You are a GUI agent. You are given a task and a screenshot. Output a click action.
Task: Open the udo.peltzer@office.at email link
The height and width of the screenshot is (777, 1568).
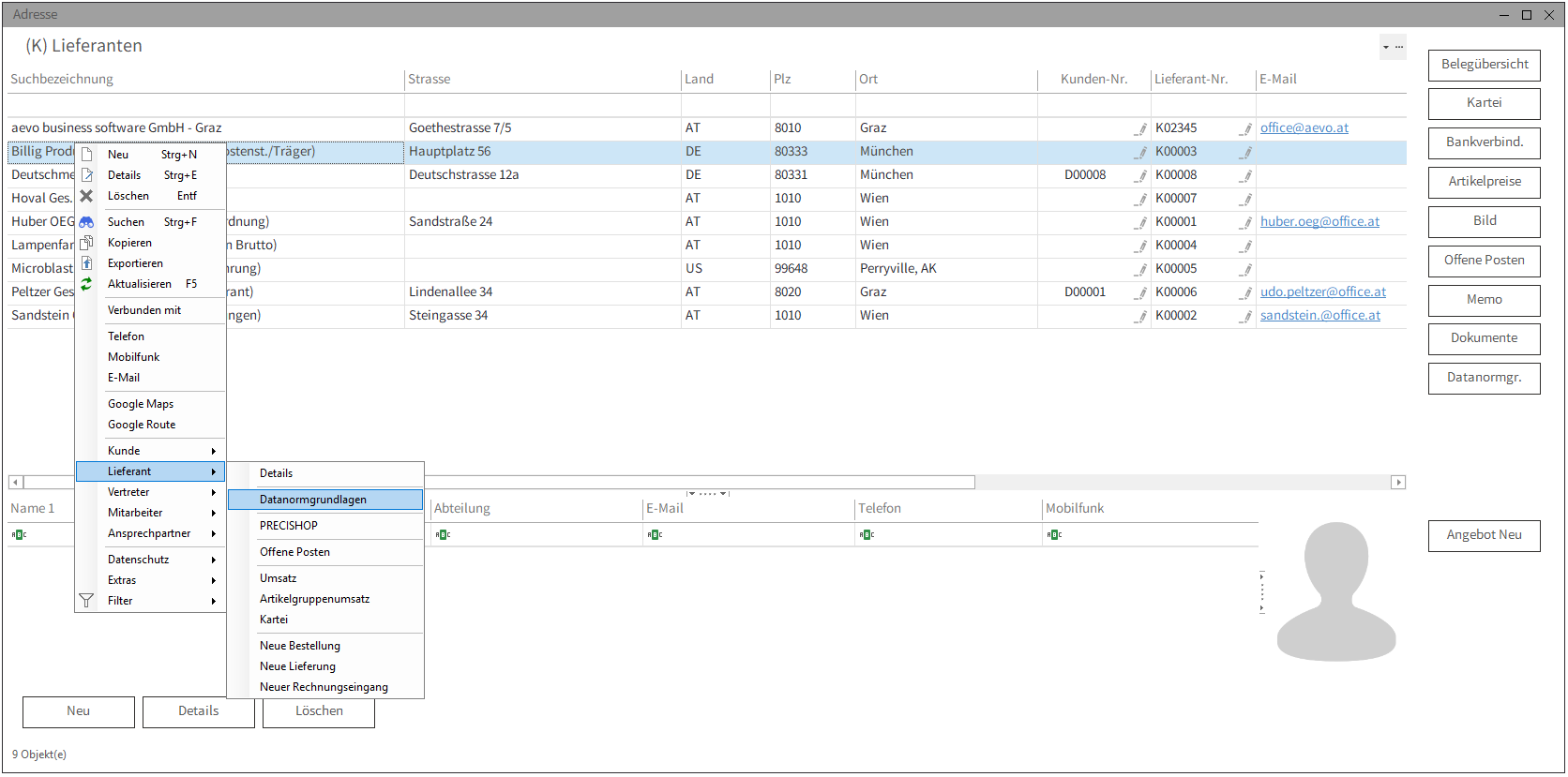click(x=1323, y=292)
